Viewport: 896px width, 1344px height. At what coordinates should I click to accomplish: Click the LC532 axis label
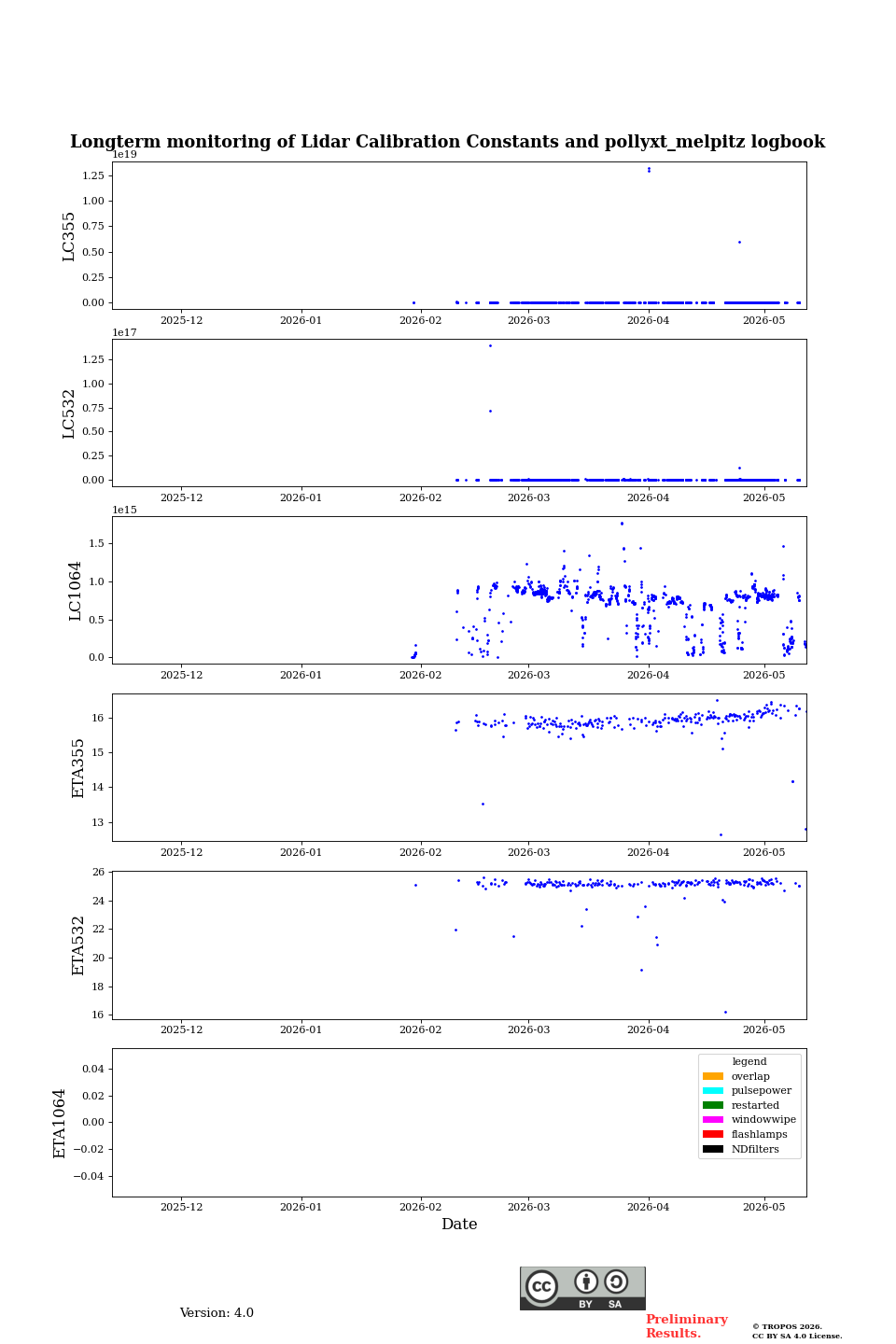(x=69, y=413)
